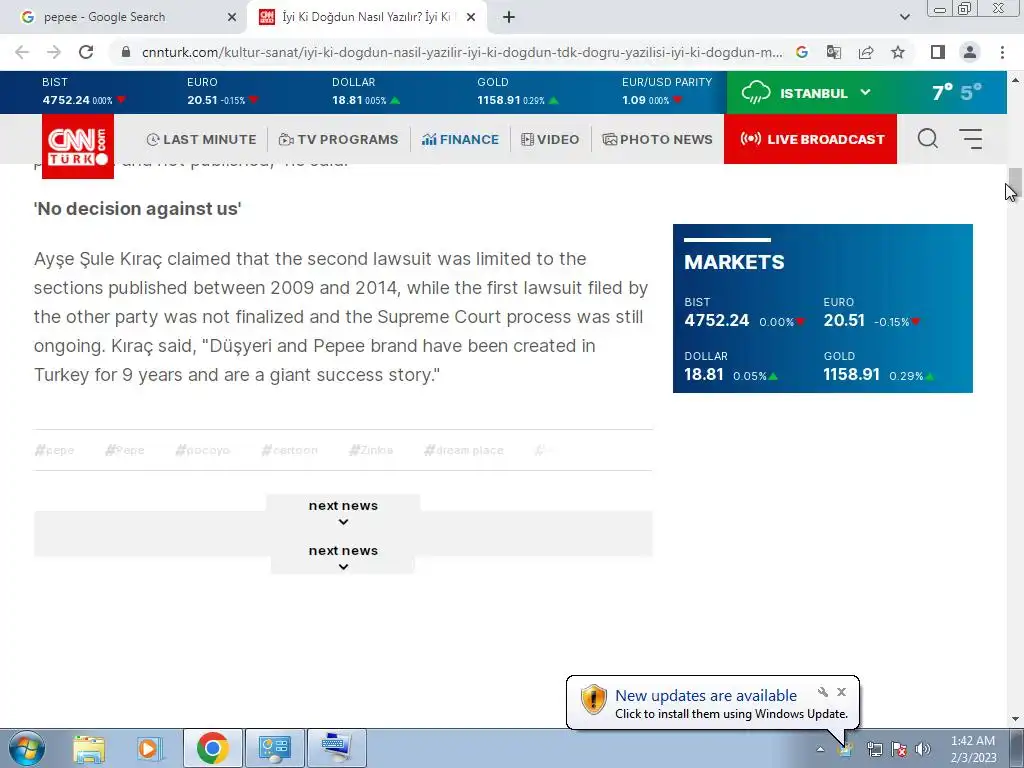Click the #cartoon hashtag
The width and height of the screenshot is (1024, 768).
pos(289,450)
